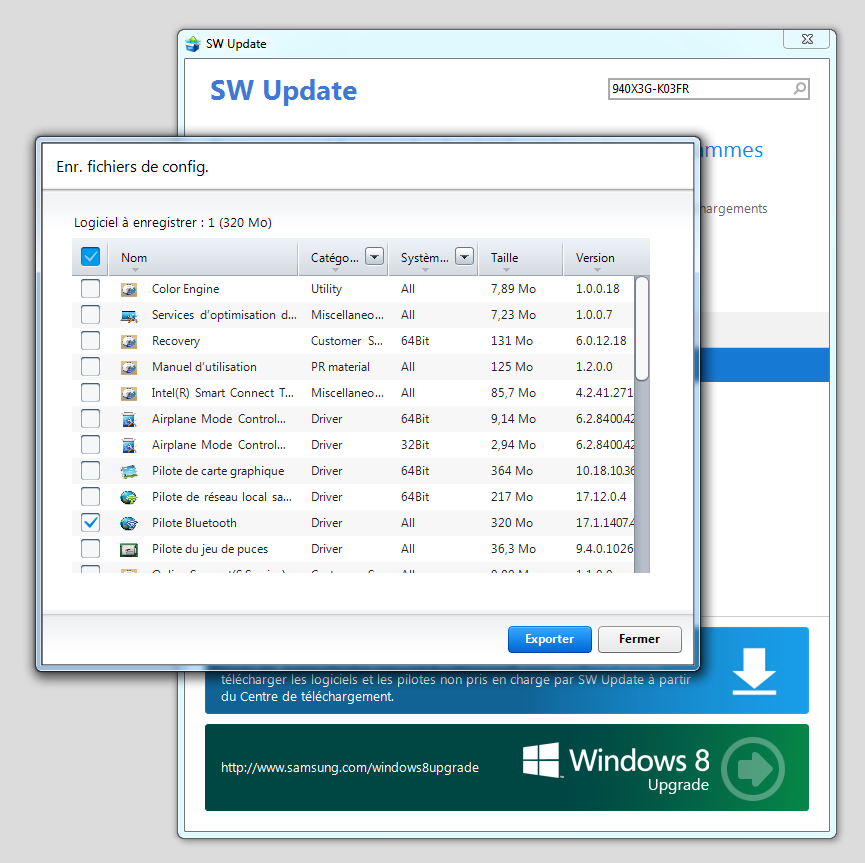Viewport: 865px width, 863px height.
Task: Click the Pilote Bluetooth row icon
Action: (129, 523)
